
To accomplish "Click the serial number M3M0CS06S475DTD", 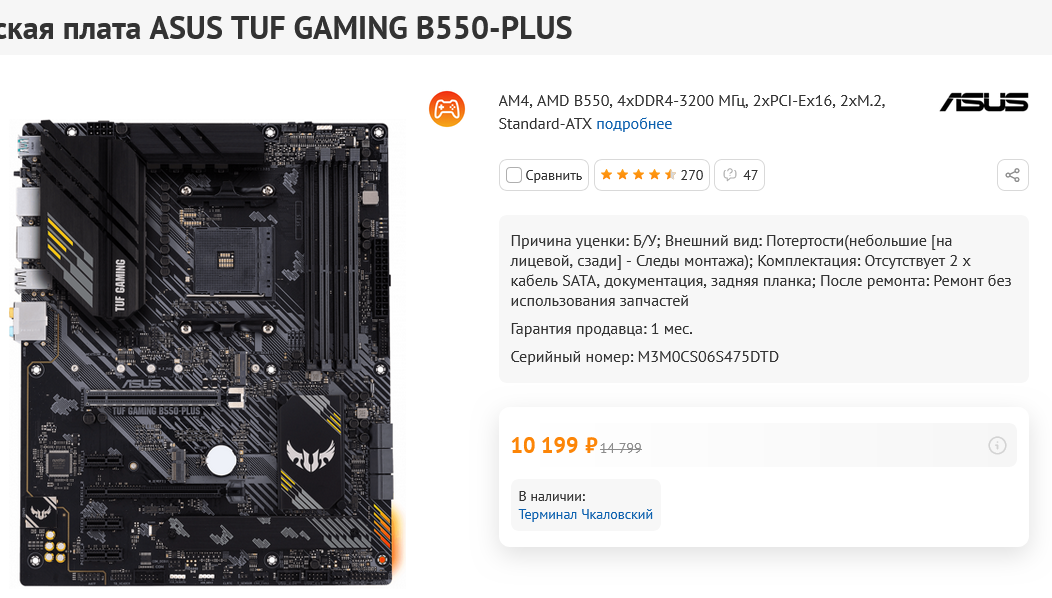I will [x=708, y=356].
